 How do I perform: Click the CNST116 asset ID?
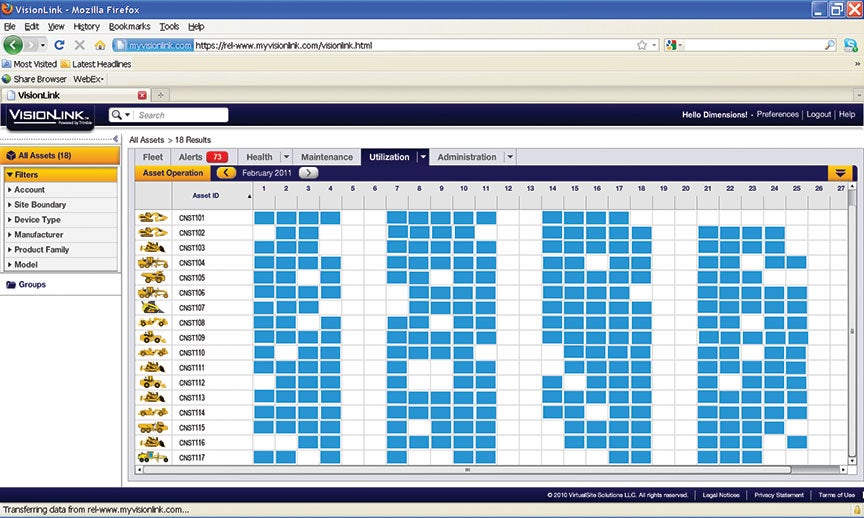[x=192, y=443]
